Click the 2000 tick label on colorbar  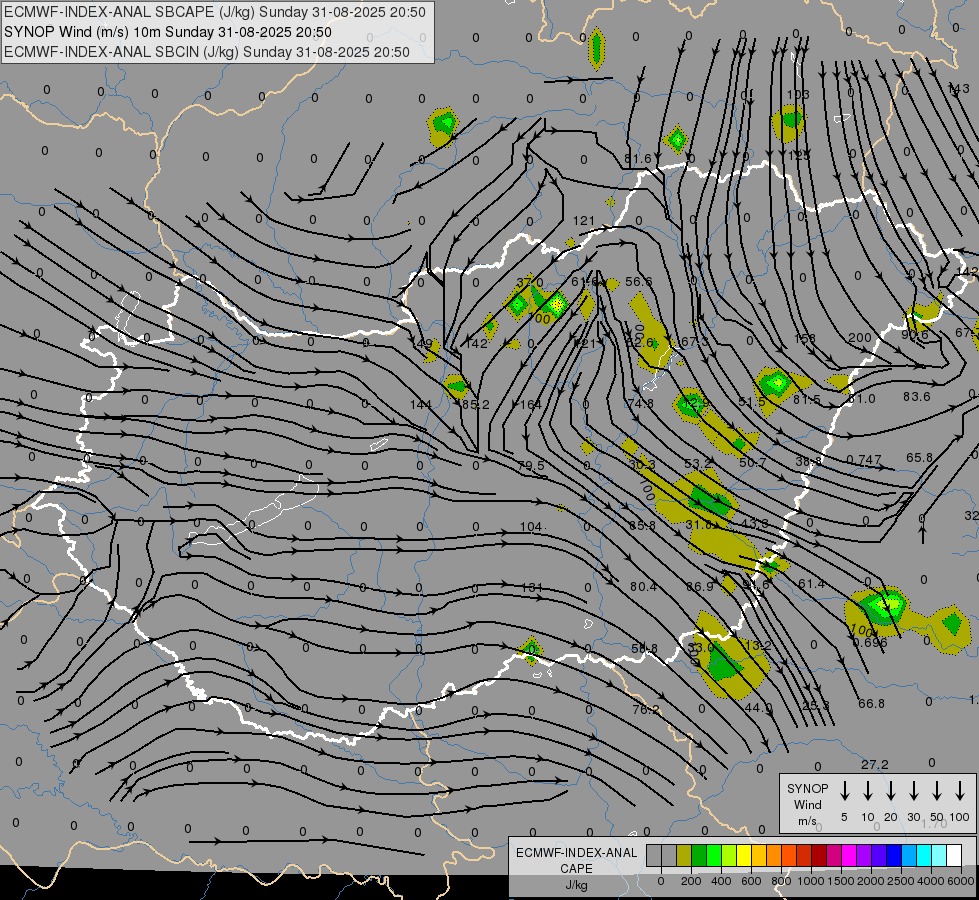click(x=870, y=881)
